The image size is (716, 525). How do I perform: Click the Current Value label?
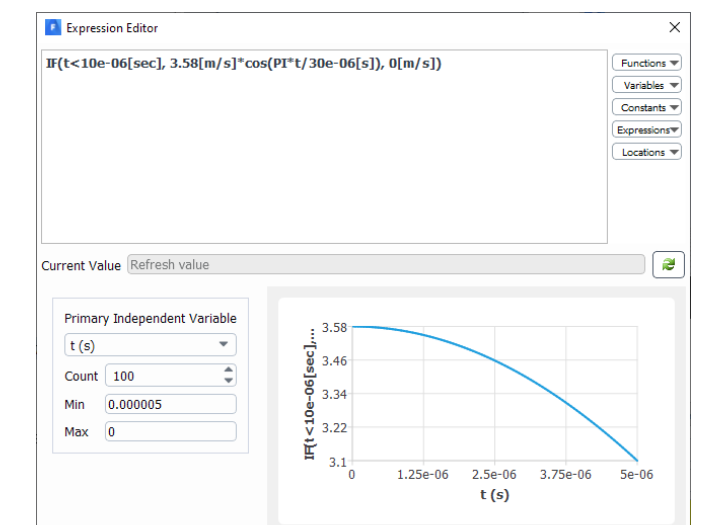81,266
